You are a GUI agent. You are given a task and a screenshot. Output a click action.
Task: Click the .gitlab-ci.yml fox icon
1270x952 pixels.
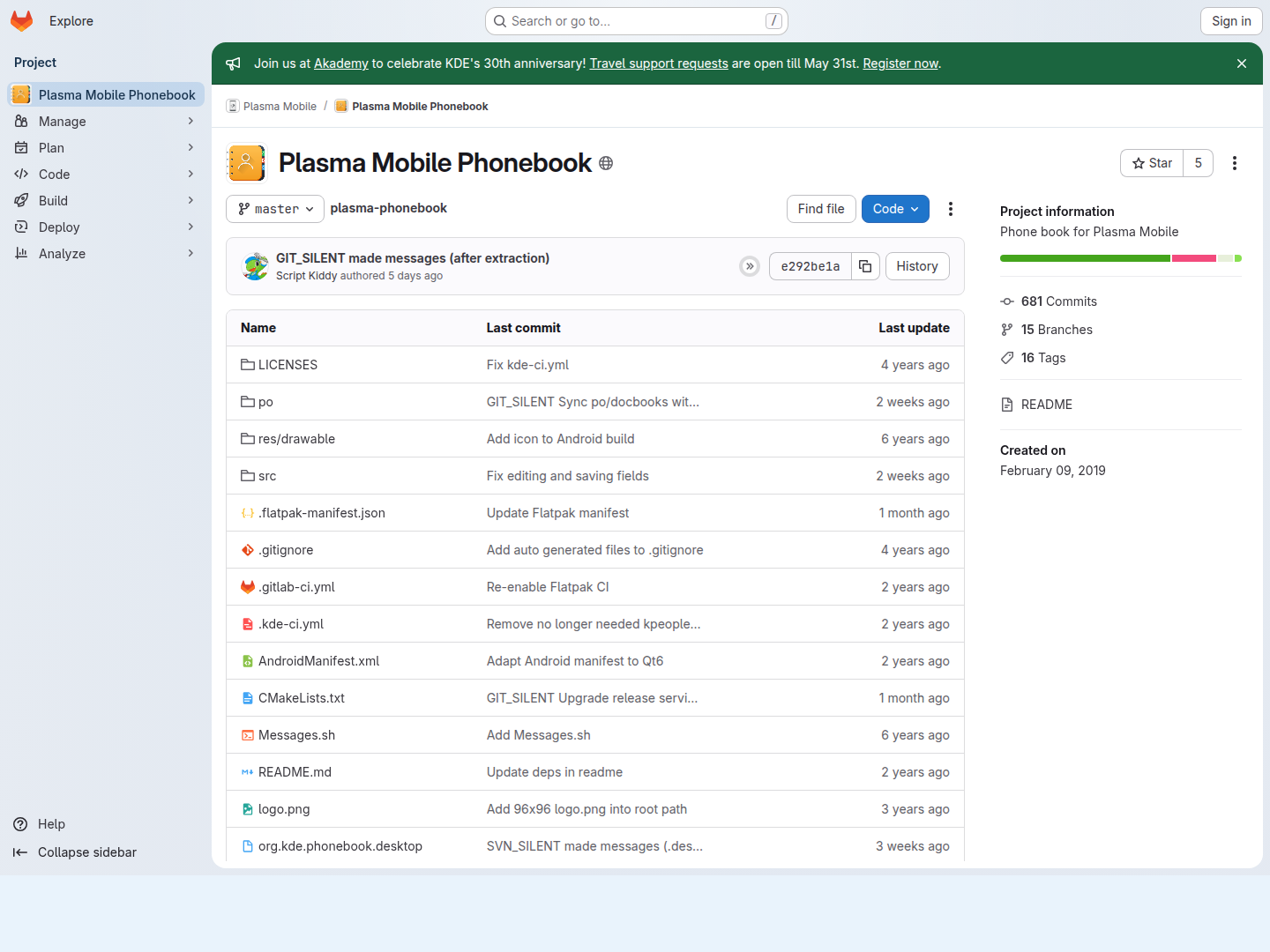tap(248, 587)
